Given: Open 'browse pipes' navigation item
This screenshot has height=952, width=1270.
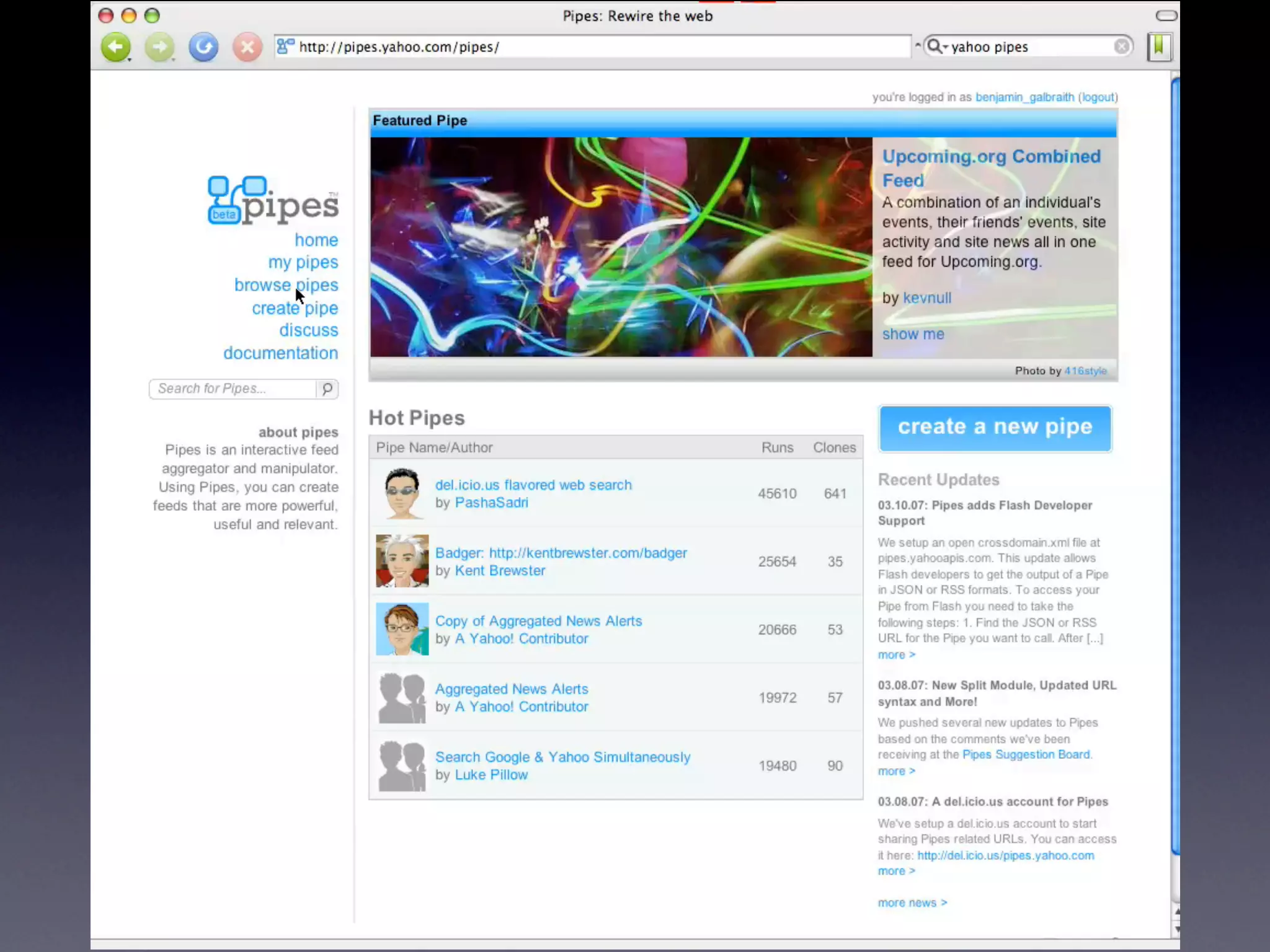Looking at the screenshot, I should click(286, 285).
